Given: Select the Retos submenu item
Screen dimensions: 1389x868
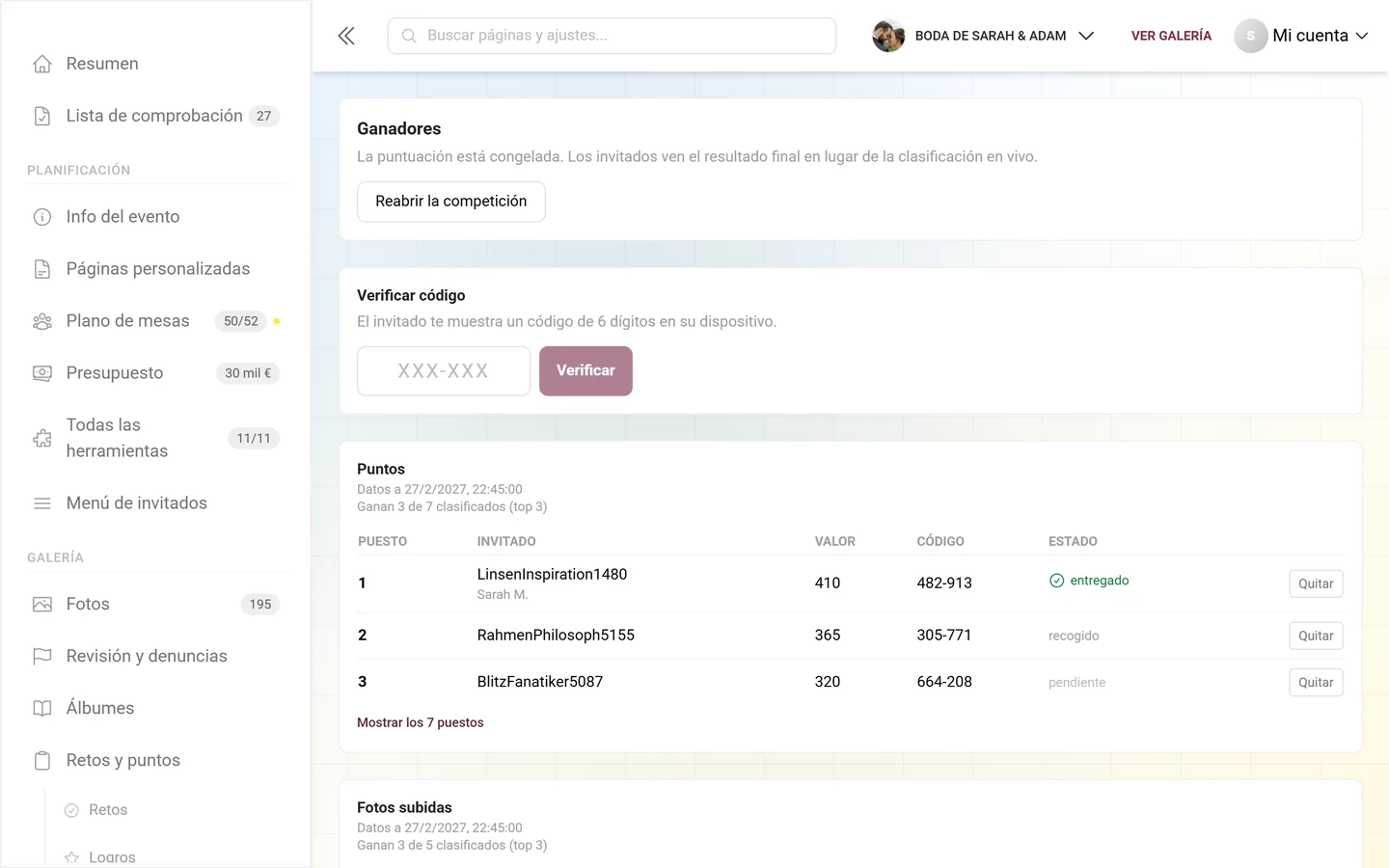Looking at the screenshot, I should coord(108,810).
